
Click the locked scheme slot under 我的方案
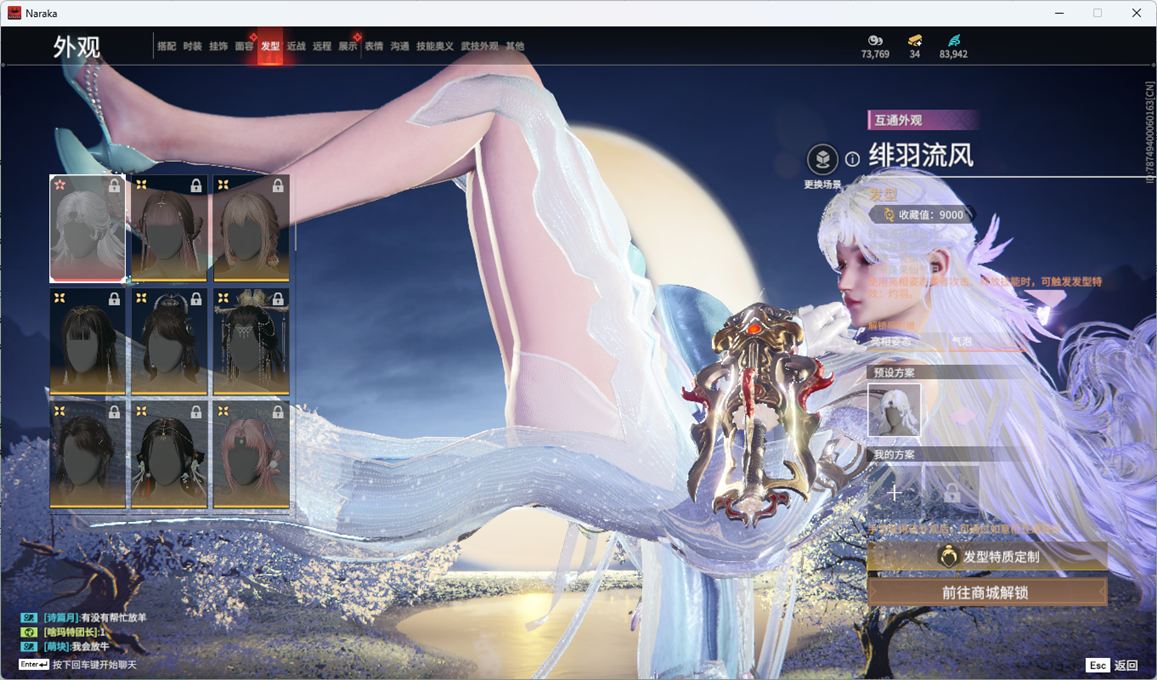952,493
